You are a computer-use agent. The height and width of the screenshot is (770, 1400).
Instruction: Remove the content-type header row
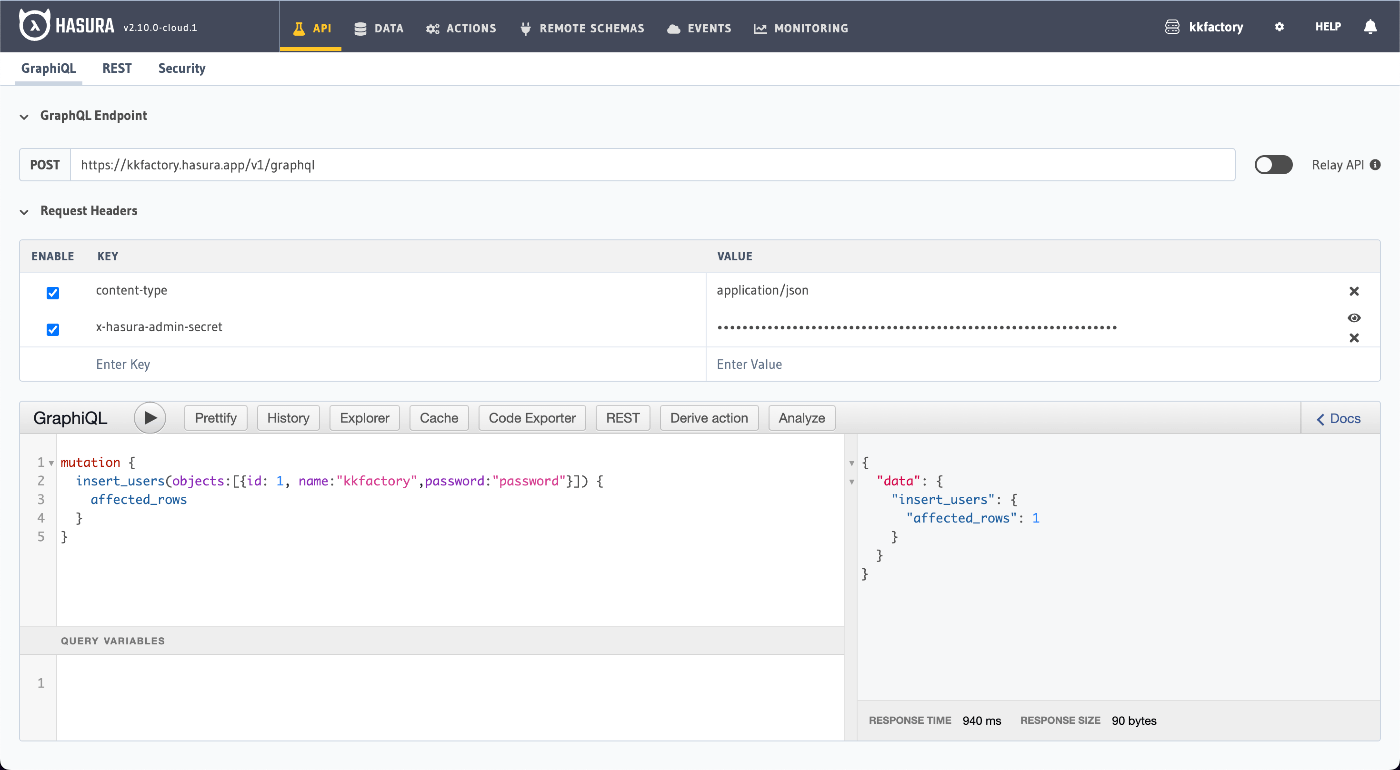[1354, 291]
